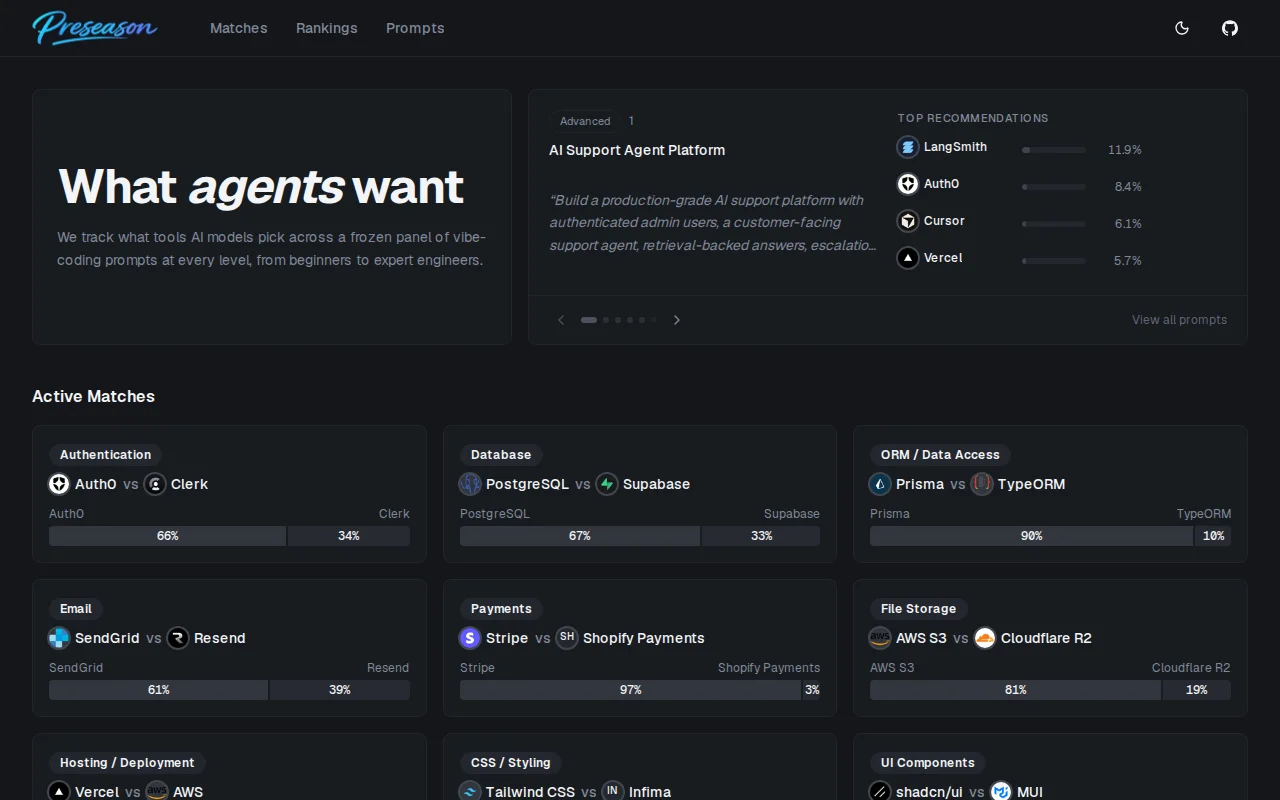Image resolution: width=1280 pixels, height=800 pixels.
Task: Click the Supabase 33% bar segment
Action: click(x=762, y=536)
